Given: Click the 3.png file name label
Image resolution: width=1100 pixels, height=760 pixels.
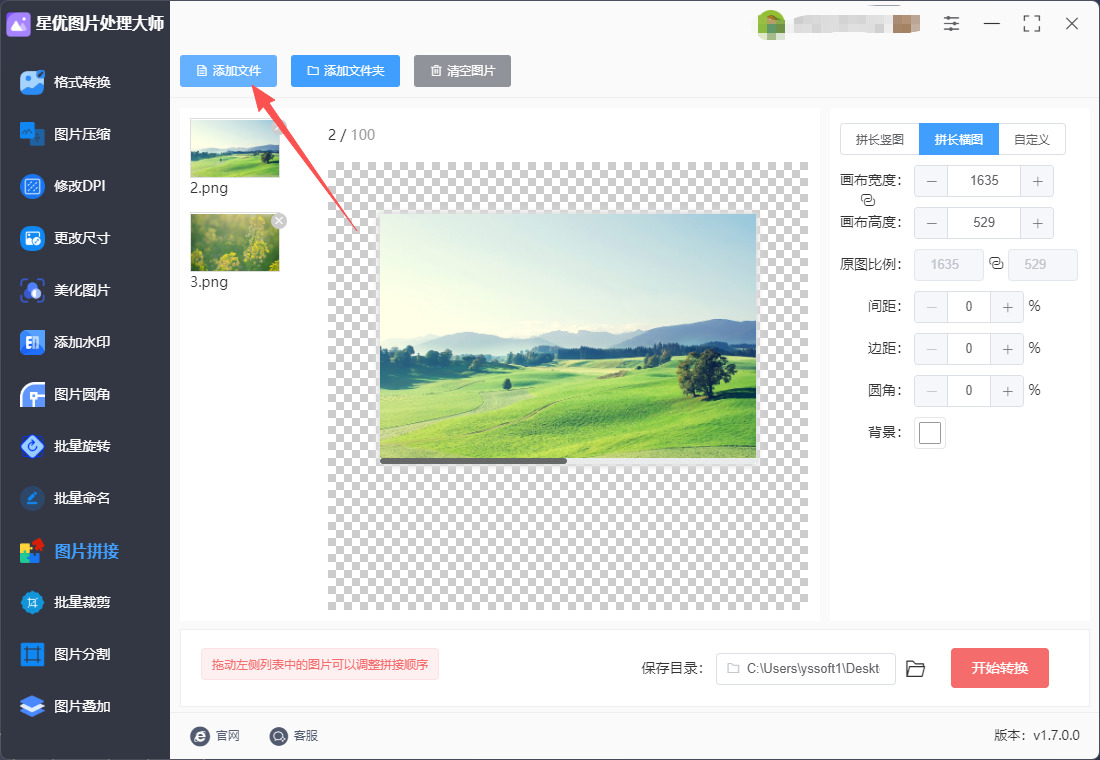Looking at the screenshot, I should (209, 282).
